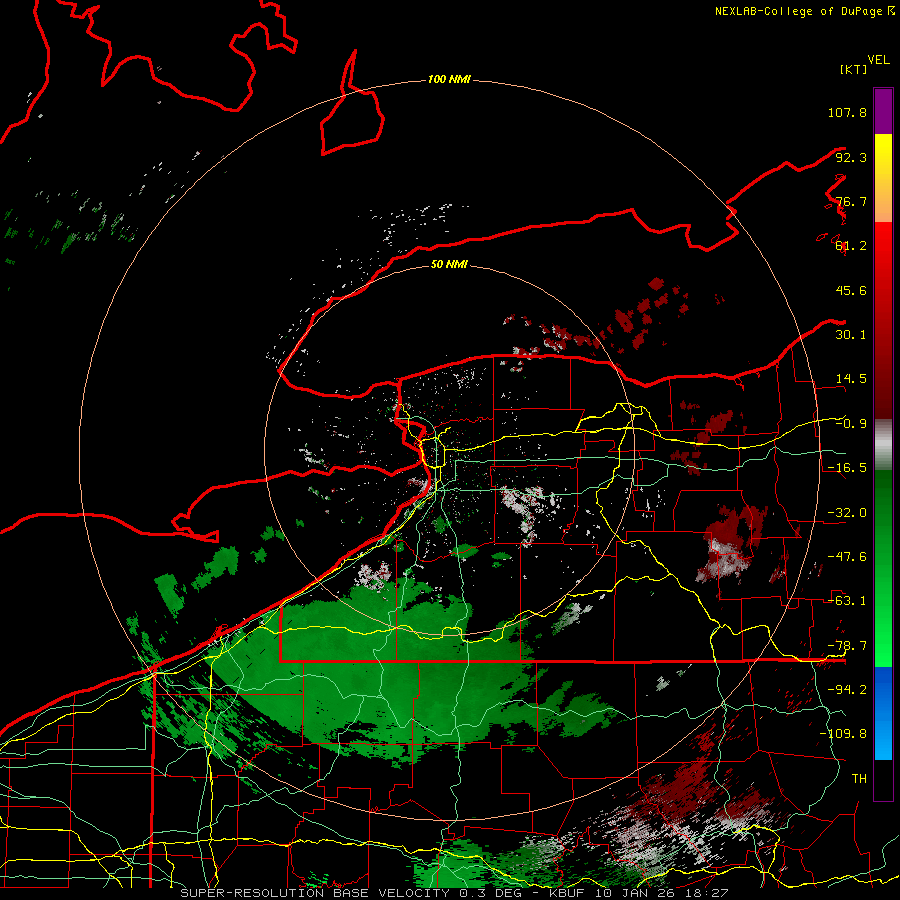Click the -63.1 velocity scale value

pos(847,601)
